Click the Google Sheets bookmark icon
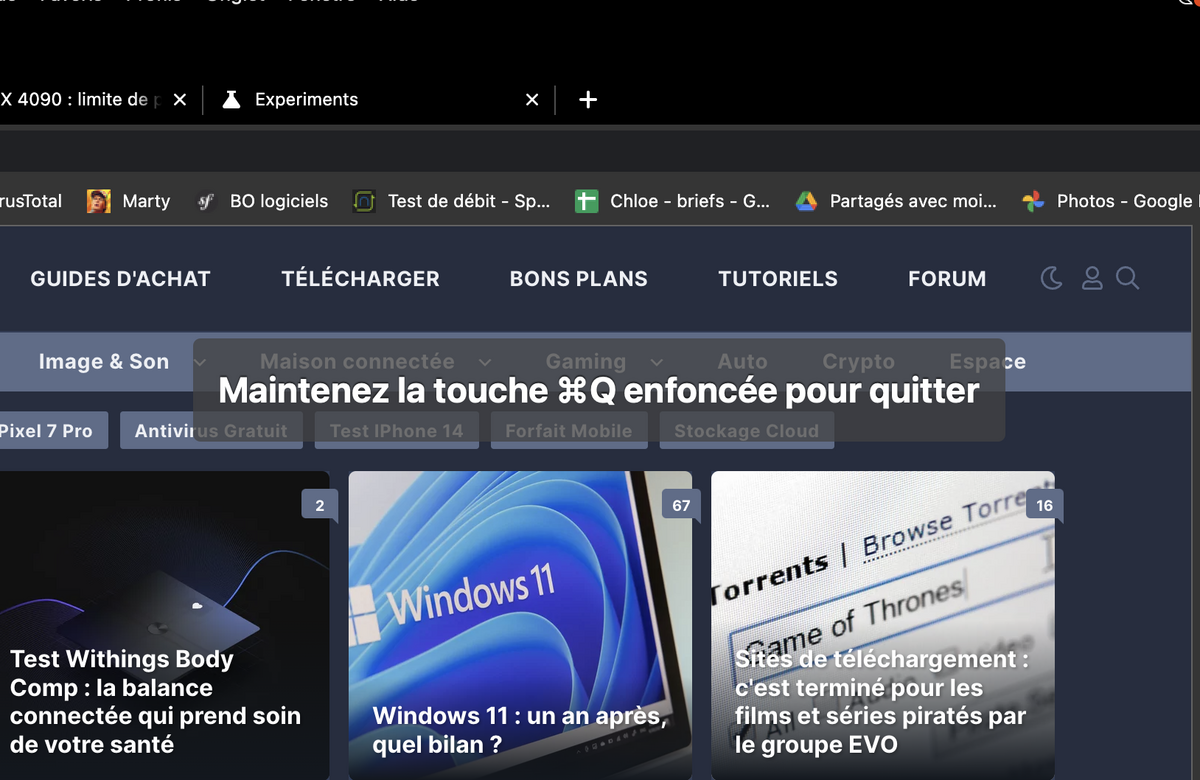Image resolution: width=1200 pixels, height=780 pixels. click(586, 201)
